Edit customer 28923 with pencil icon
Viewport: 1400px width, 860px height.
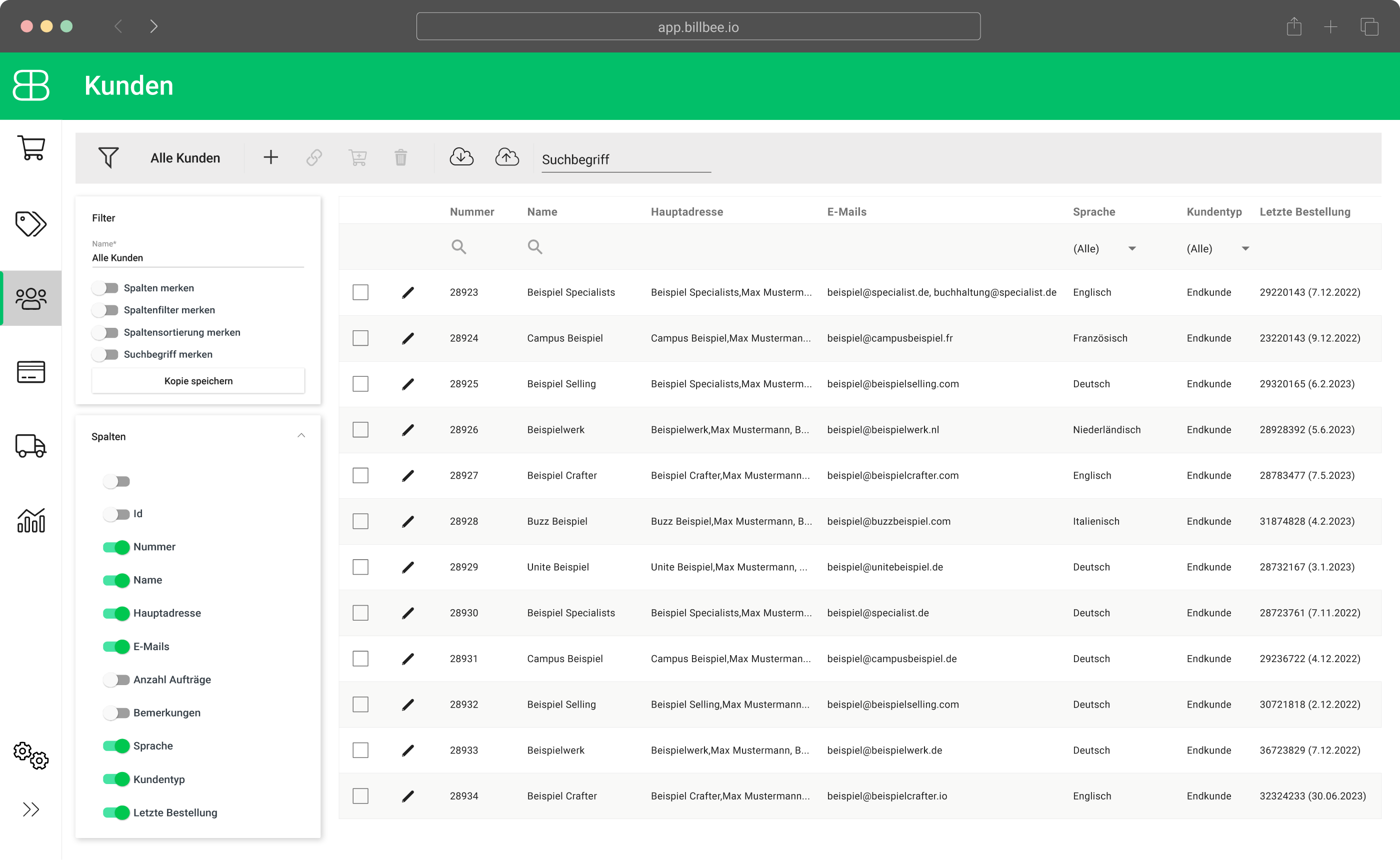(408, 292)
